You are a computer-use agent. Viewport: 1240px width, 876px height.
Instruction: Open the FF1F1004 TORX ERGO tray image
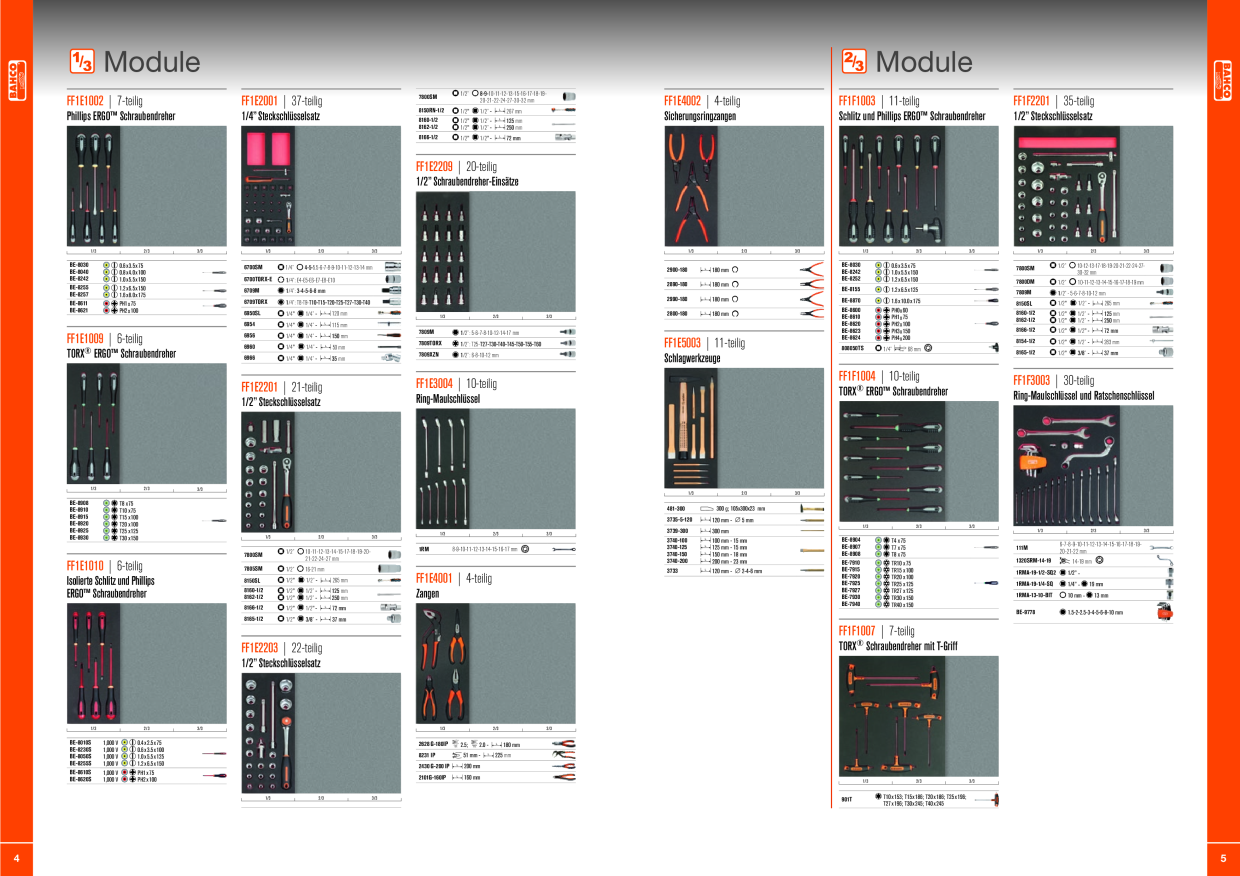click(918, 460)
